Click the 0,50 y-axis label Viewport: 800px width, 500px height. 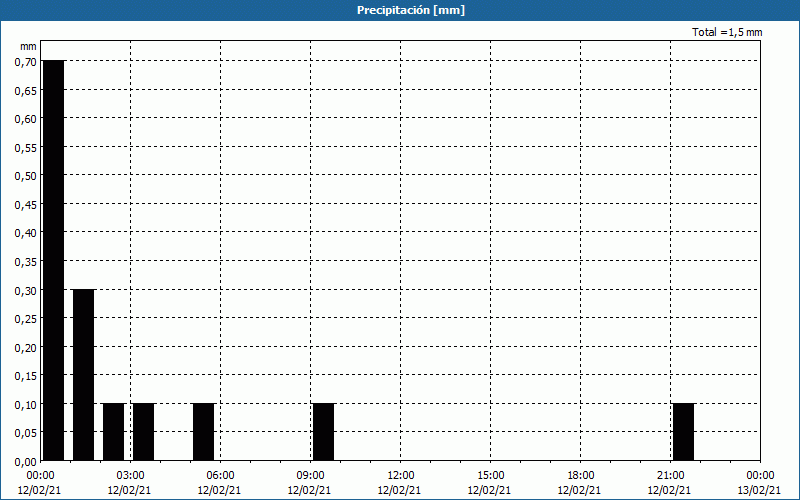(x=26, y=176)
